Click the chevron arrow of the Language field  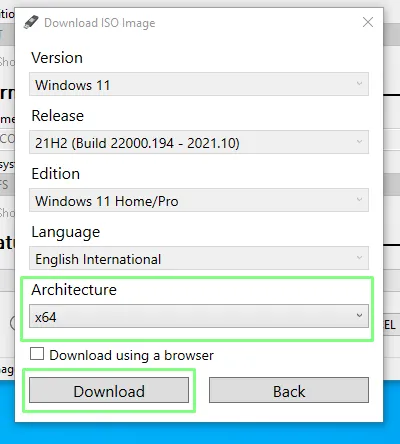tap(359, 257)
